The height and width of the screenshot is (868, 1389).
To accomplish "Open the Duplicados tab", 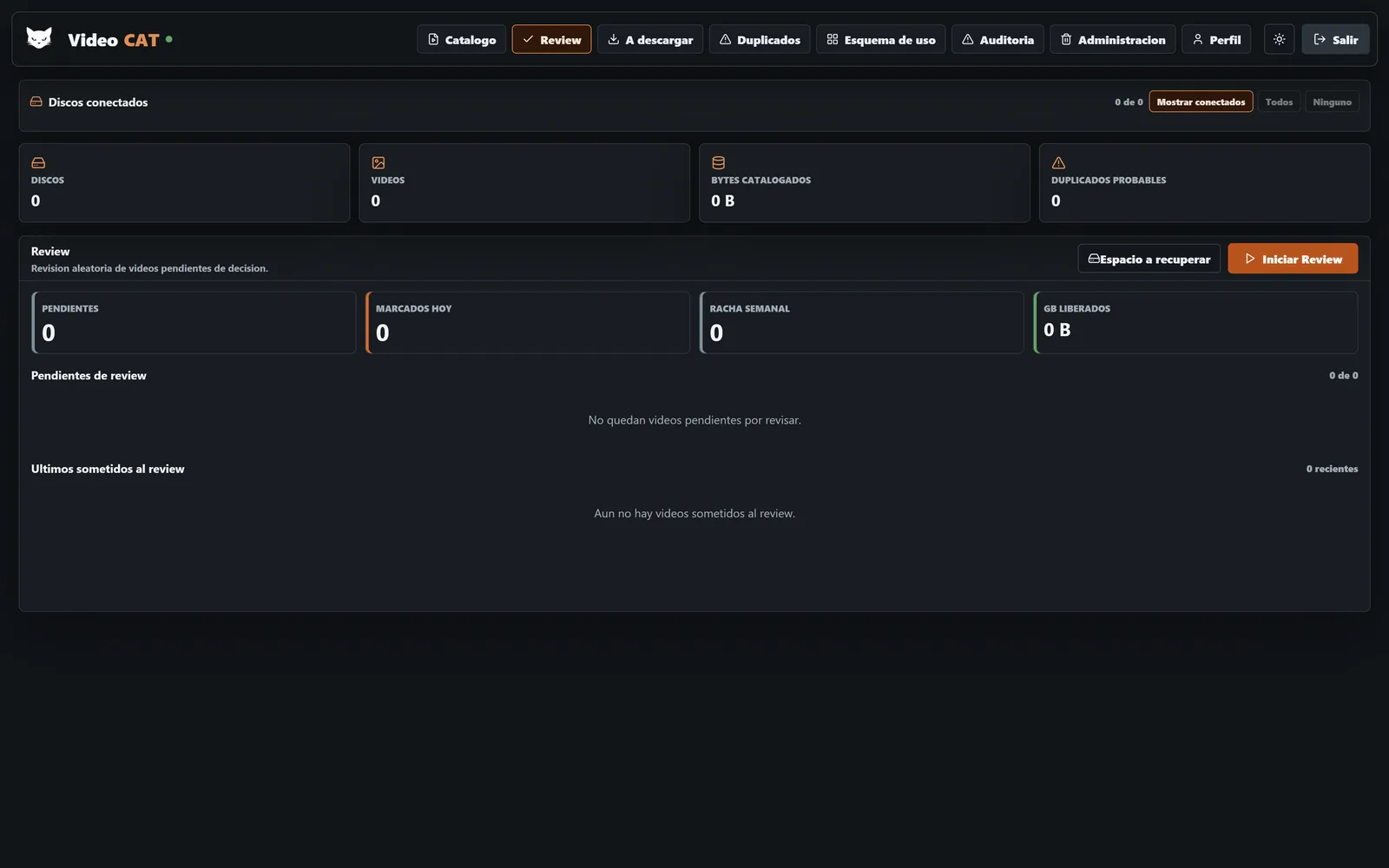I will (760, 39).
